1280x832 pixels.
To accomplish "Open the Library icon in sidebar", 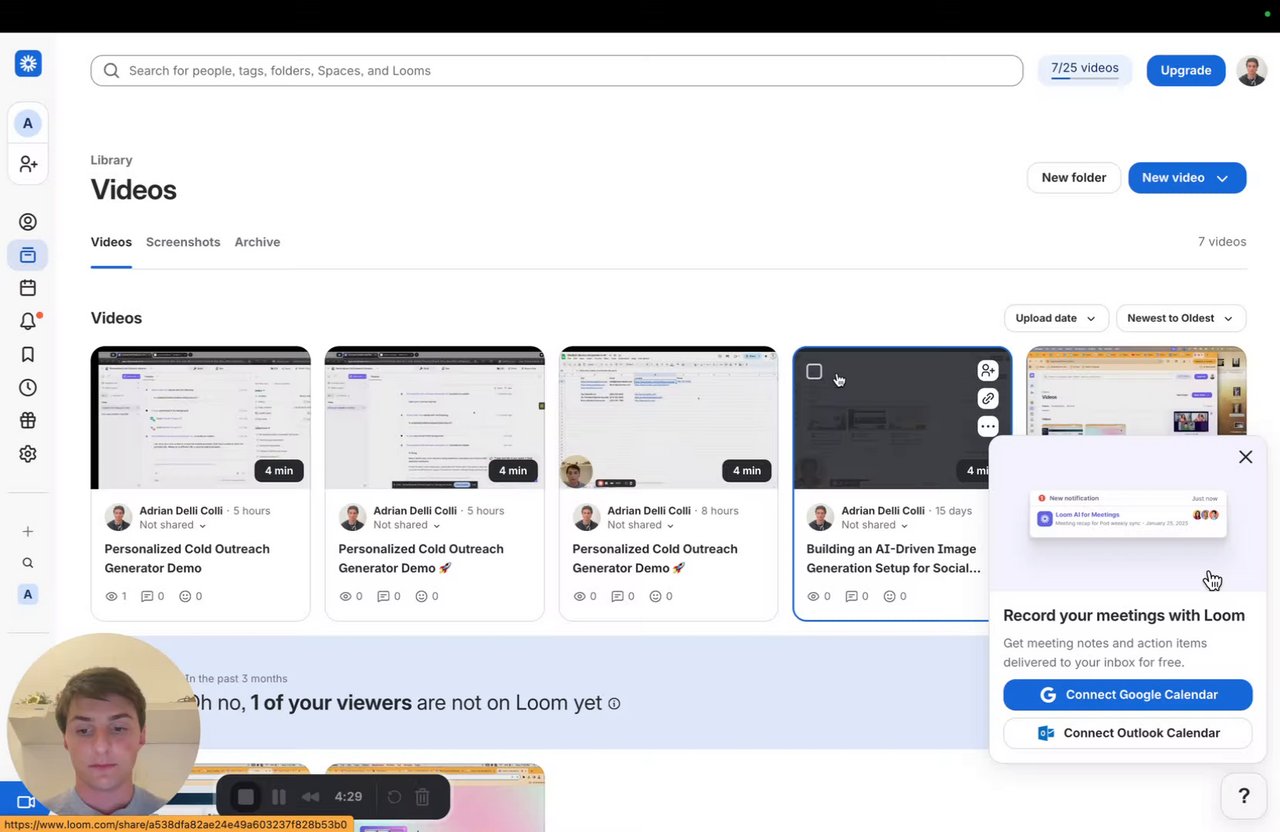I will coord(28,255).
